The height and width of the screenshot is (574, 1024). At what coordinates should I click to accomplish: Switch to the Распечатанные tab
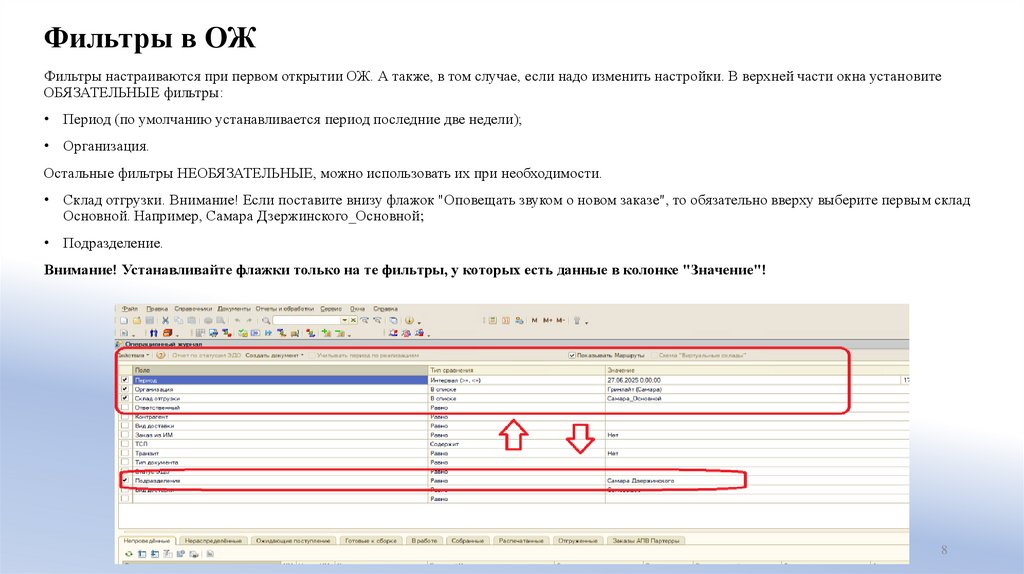click(521, 541)
